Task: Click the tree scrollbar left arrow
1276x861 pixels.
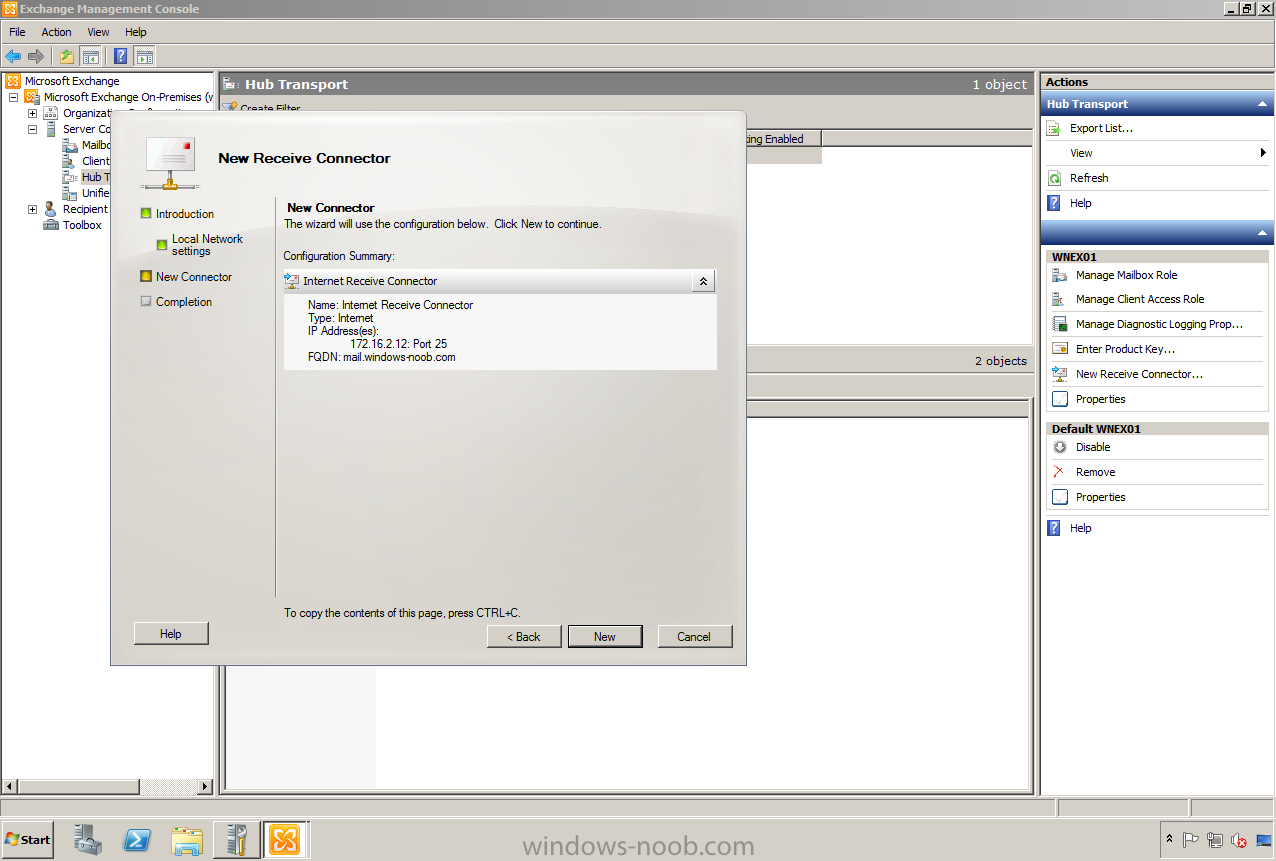Action: (8, 787)
